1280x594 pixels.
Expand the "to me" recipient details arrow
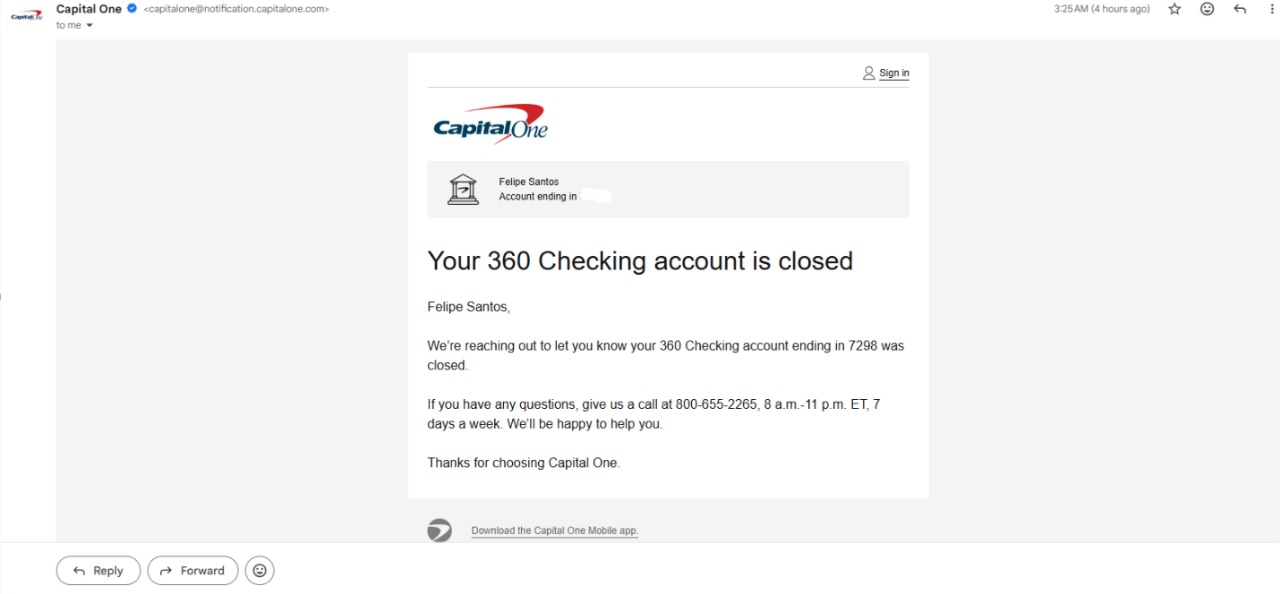89,26
